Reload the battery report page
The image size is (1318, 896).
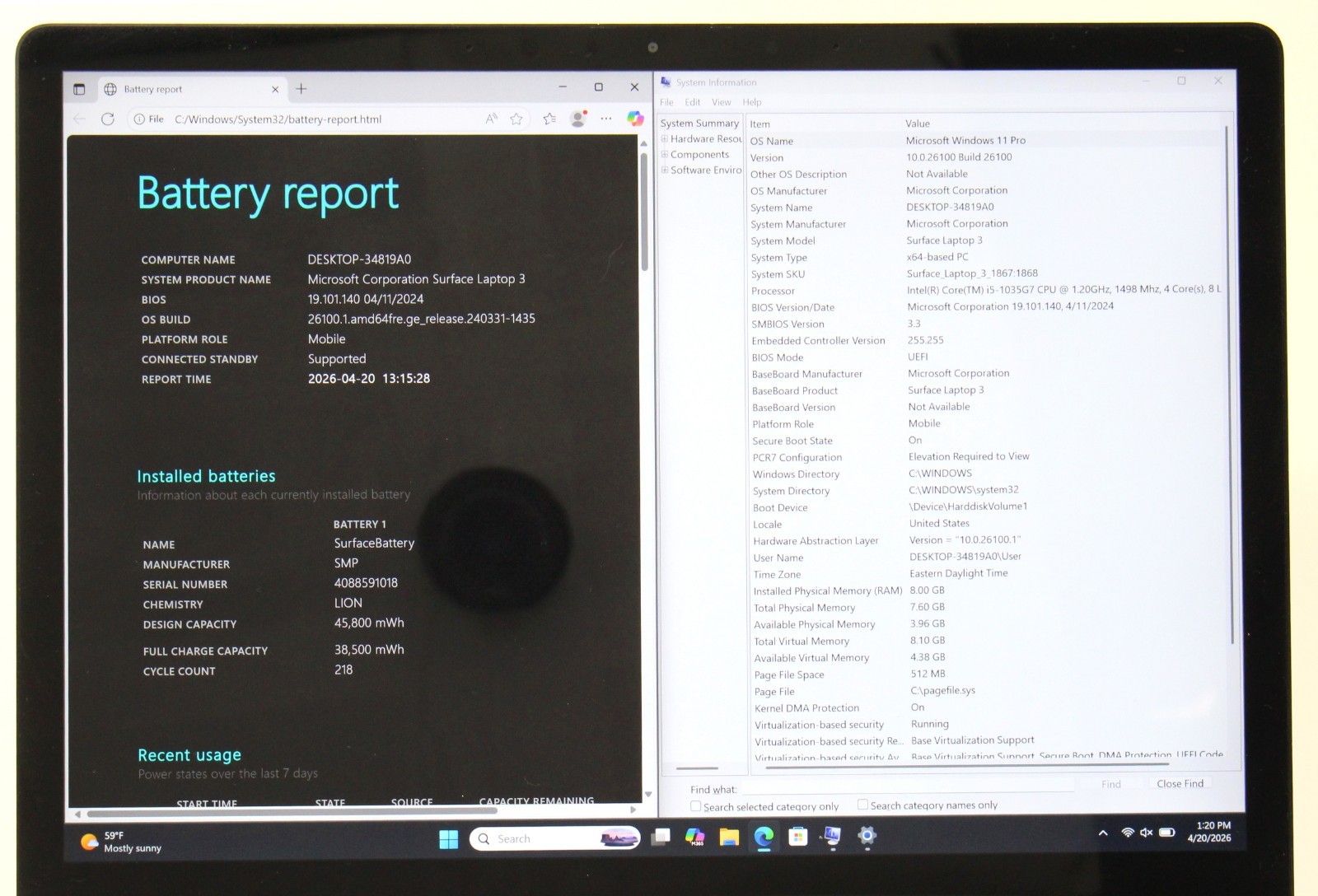point(108,119)
